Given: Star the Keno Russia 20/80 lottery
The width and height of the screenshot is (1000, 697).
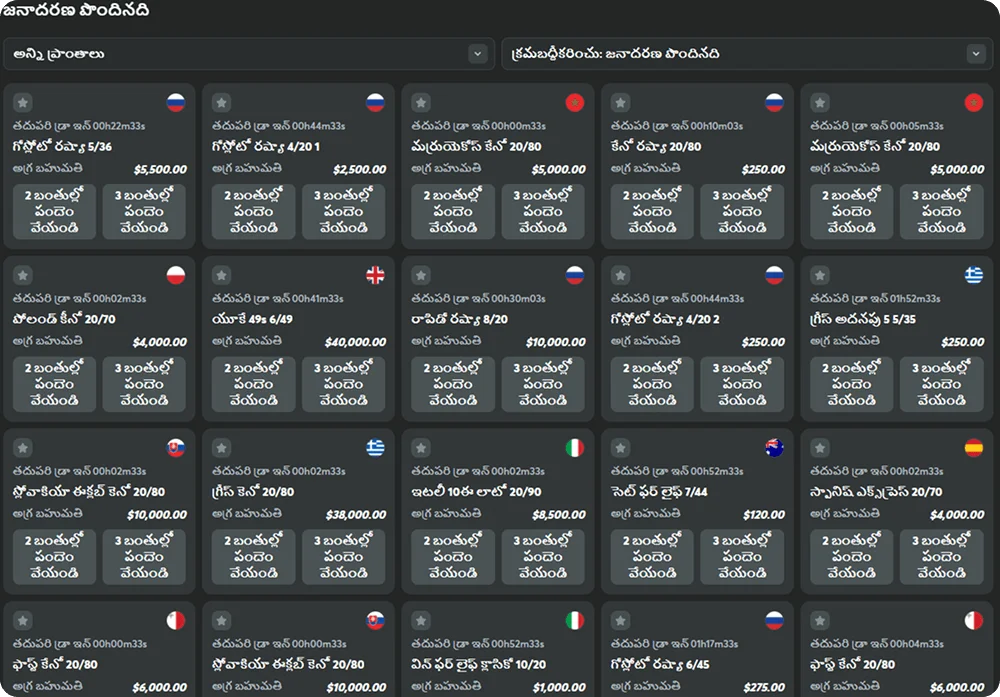Looking at the screenshot, I should pyautogui.click(x=620, y=103).
